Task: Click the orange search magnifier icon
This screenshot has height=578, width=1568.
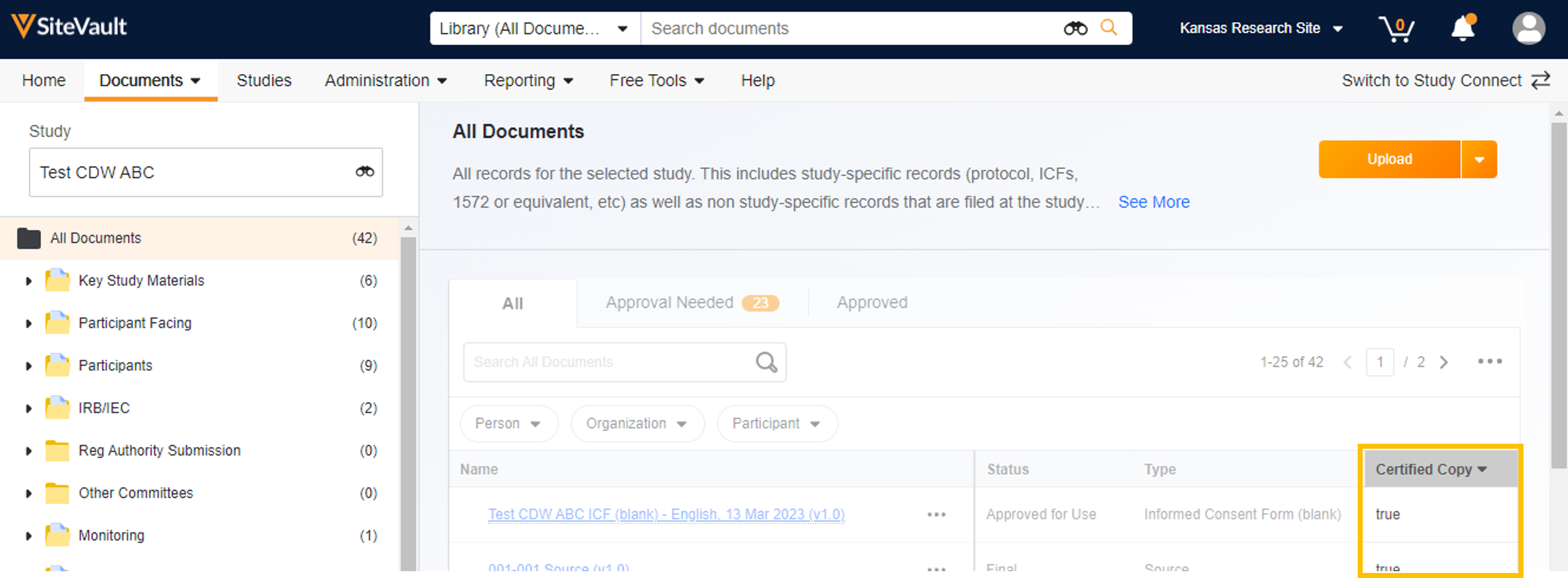Action: point(1108,28)
